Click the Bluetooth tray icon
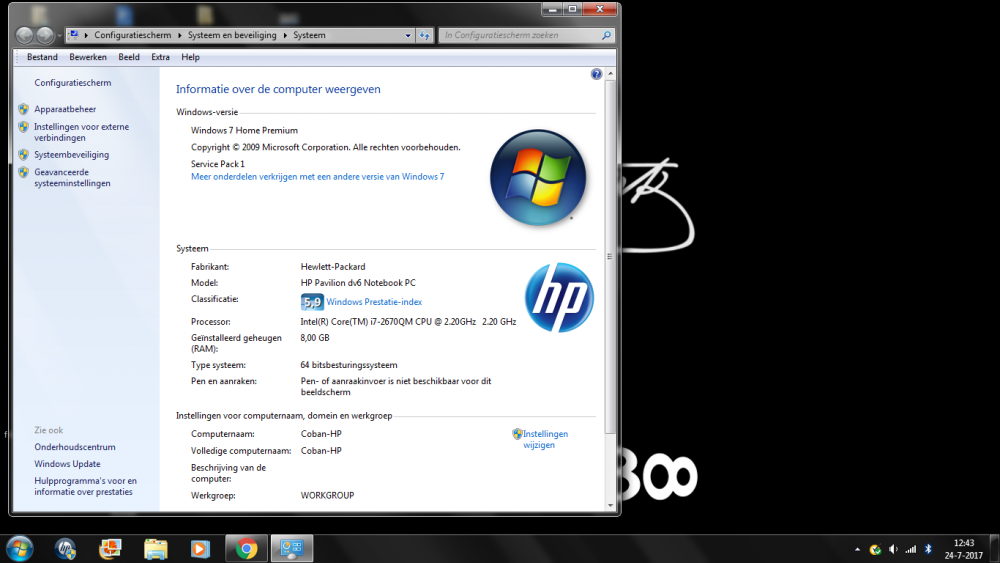The height and width of the screenshot is (563, 1000). point(929,549)
